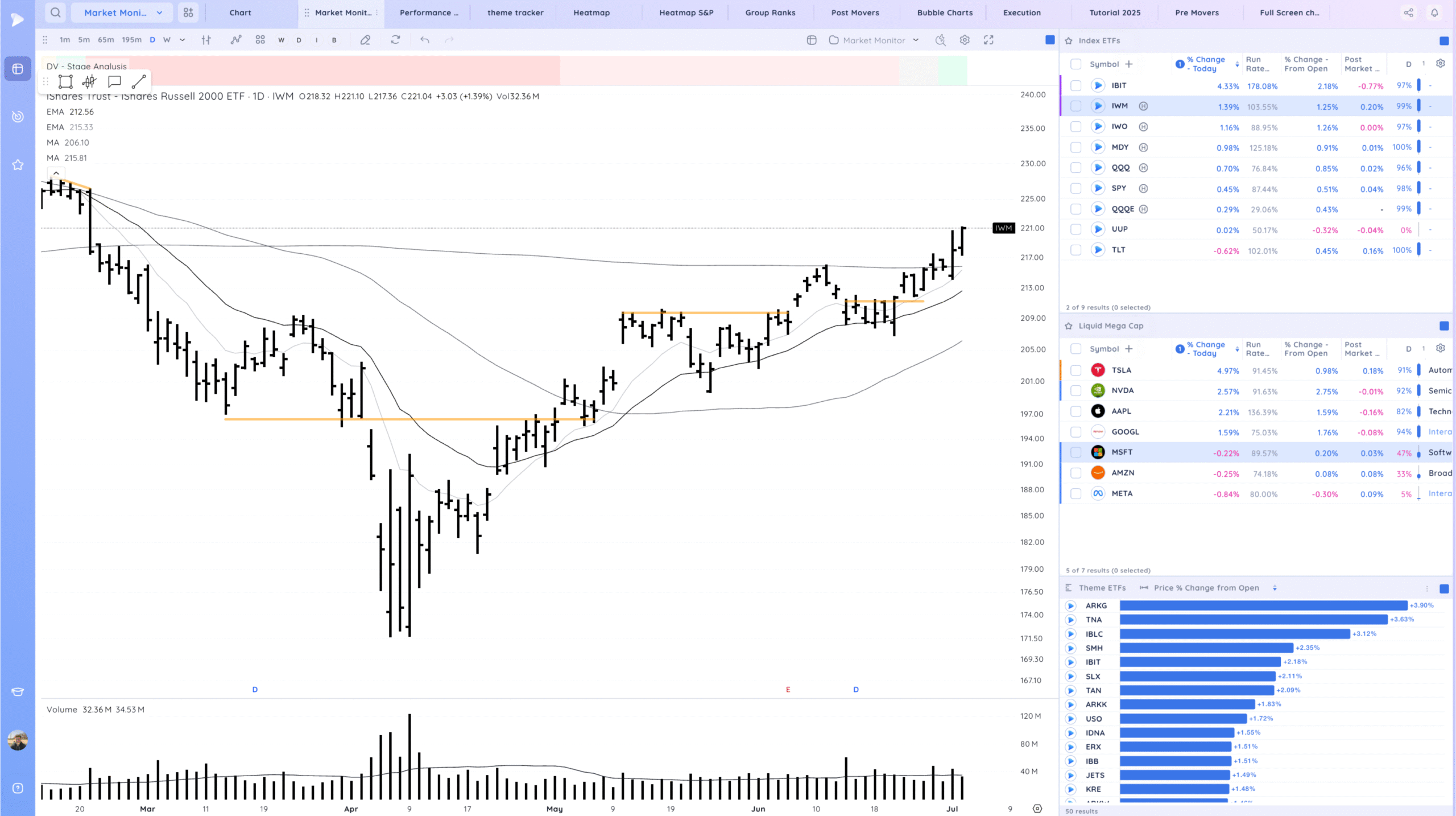The image size is (1456, 816).
Task: Click the search magnifier icon
Action: (x=55, y=13)
